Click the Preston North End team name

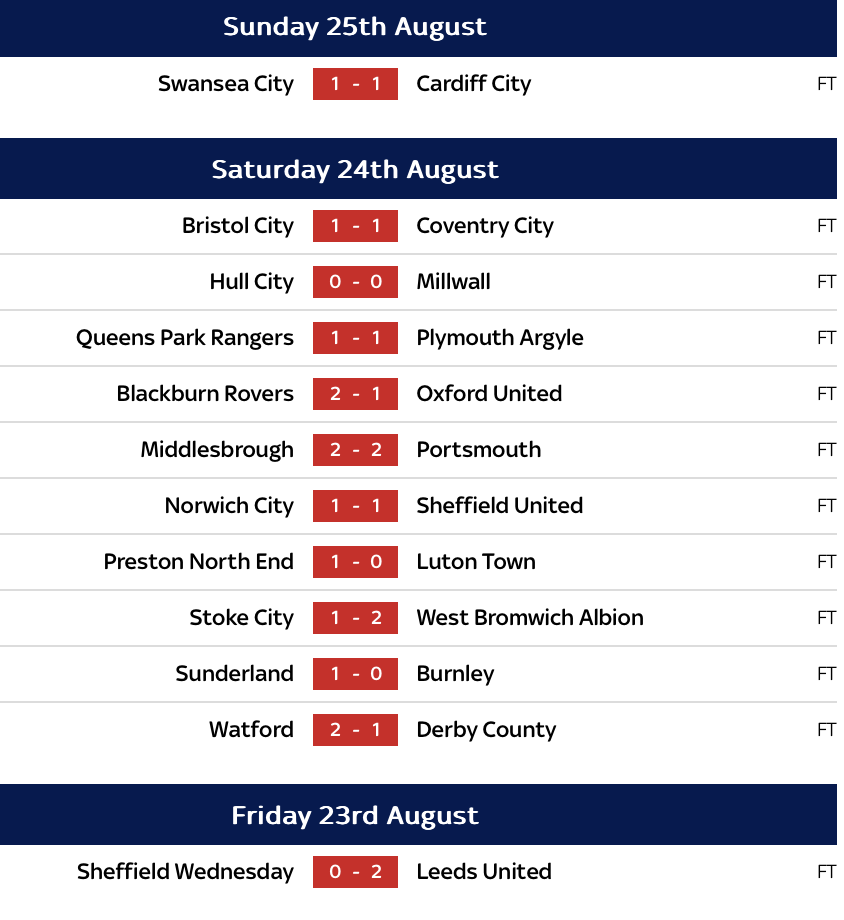199,562
